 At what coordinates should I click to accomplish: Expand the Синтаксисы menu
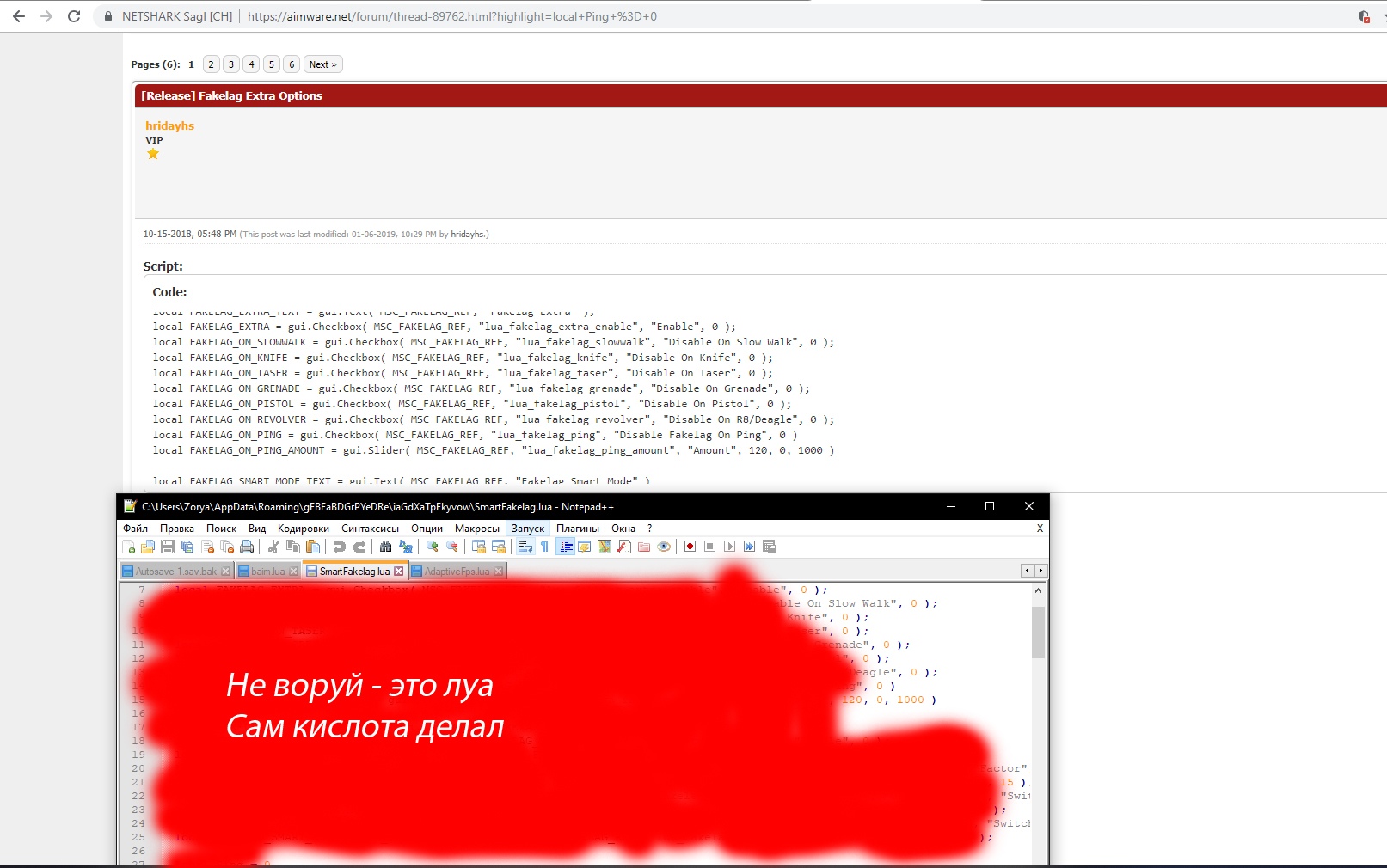370,529
